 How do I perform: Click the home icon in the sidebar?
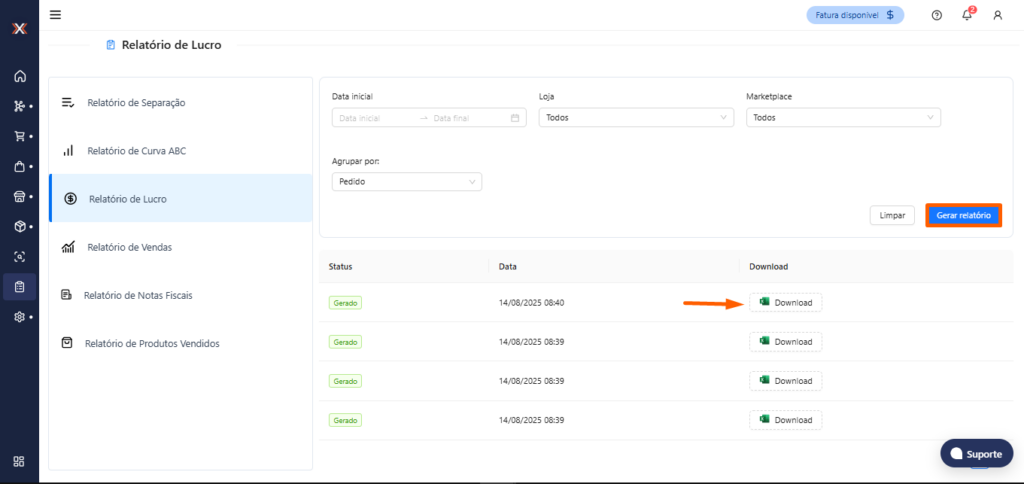click(19, 76)
